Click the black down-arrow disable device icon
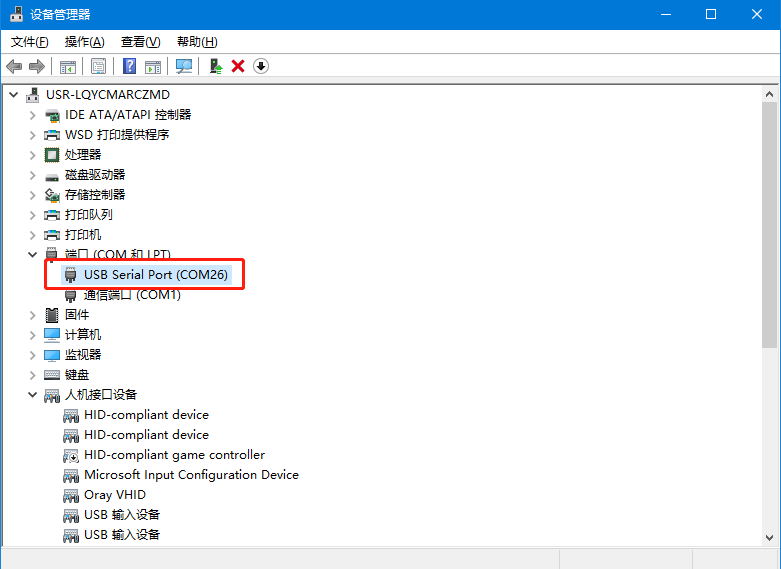 pyautogui.click(x=261, y=66)
